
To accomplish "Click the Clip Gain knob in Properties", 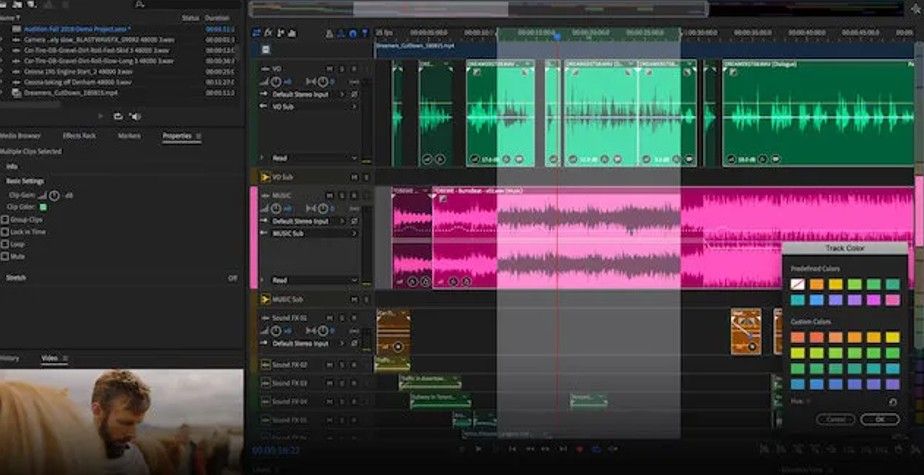I will point(54,195).
